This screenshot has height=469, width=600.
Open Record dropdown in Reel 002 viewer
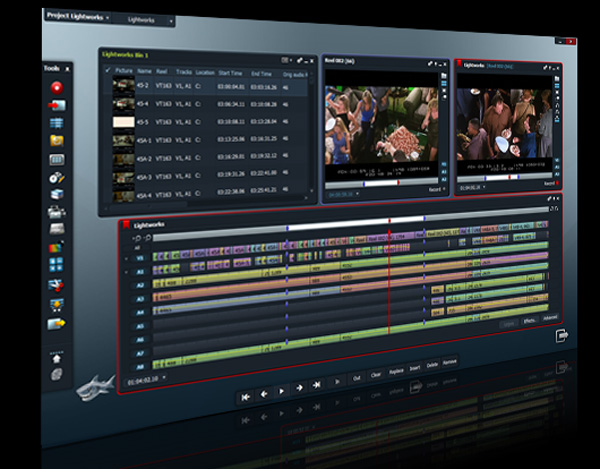point(437,189)
